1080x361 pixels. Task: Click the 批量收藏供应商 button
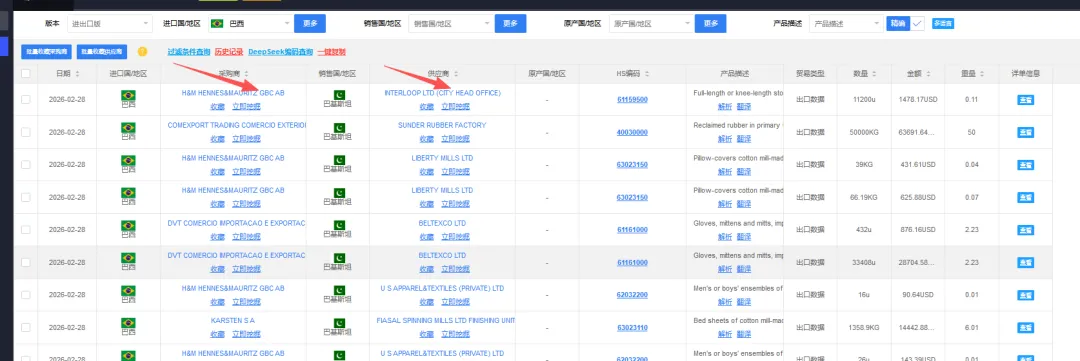click(x=103, y=52)
